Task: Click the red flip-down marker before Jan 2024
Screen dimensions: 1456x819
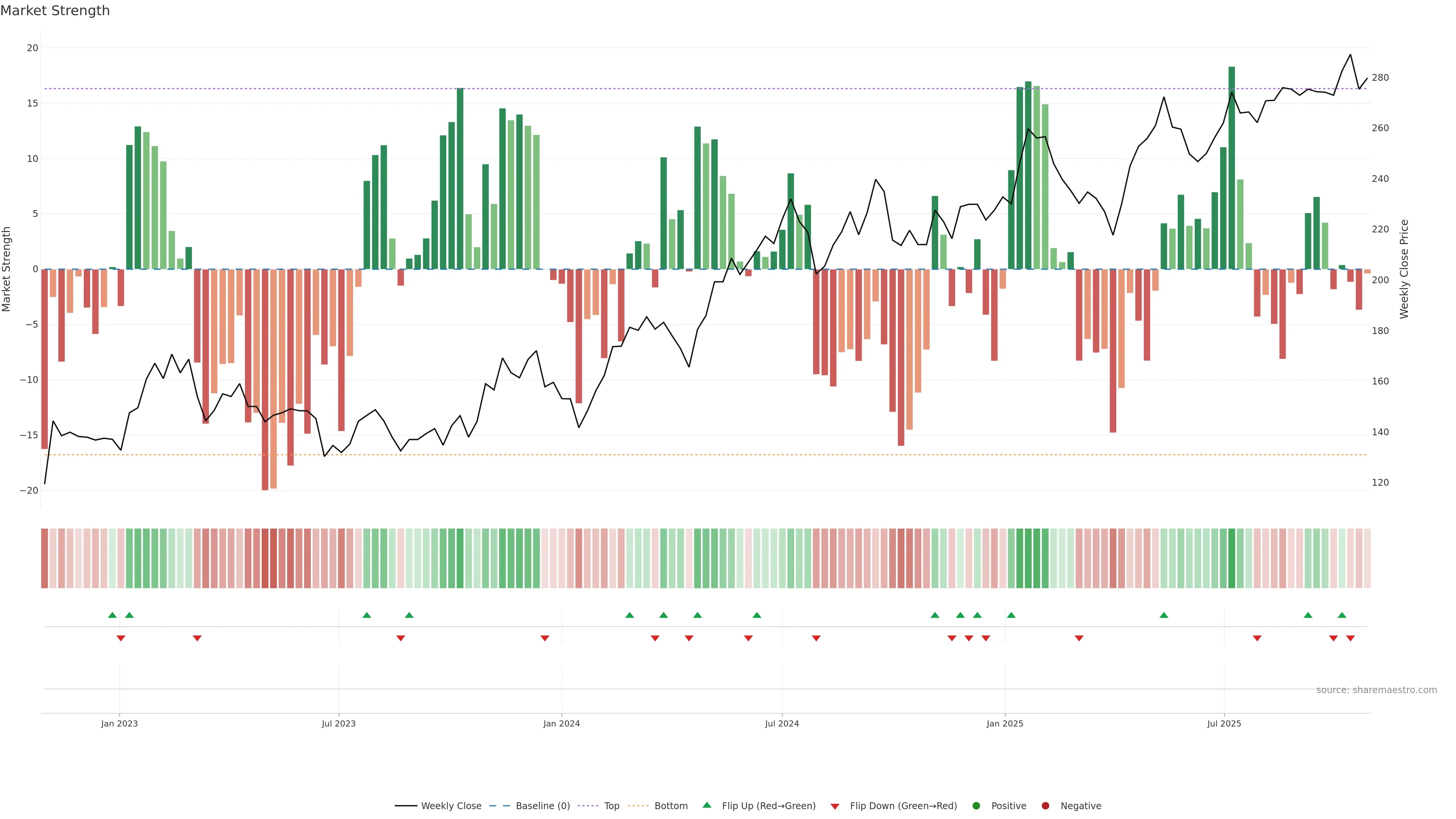Action: pyautogui.click(x=545, y=638)
